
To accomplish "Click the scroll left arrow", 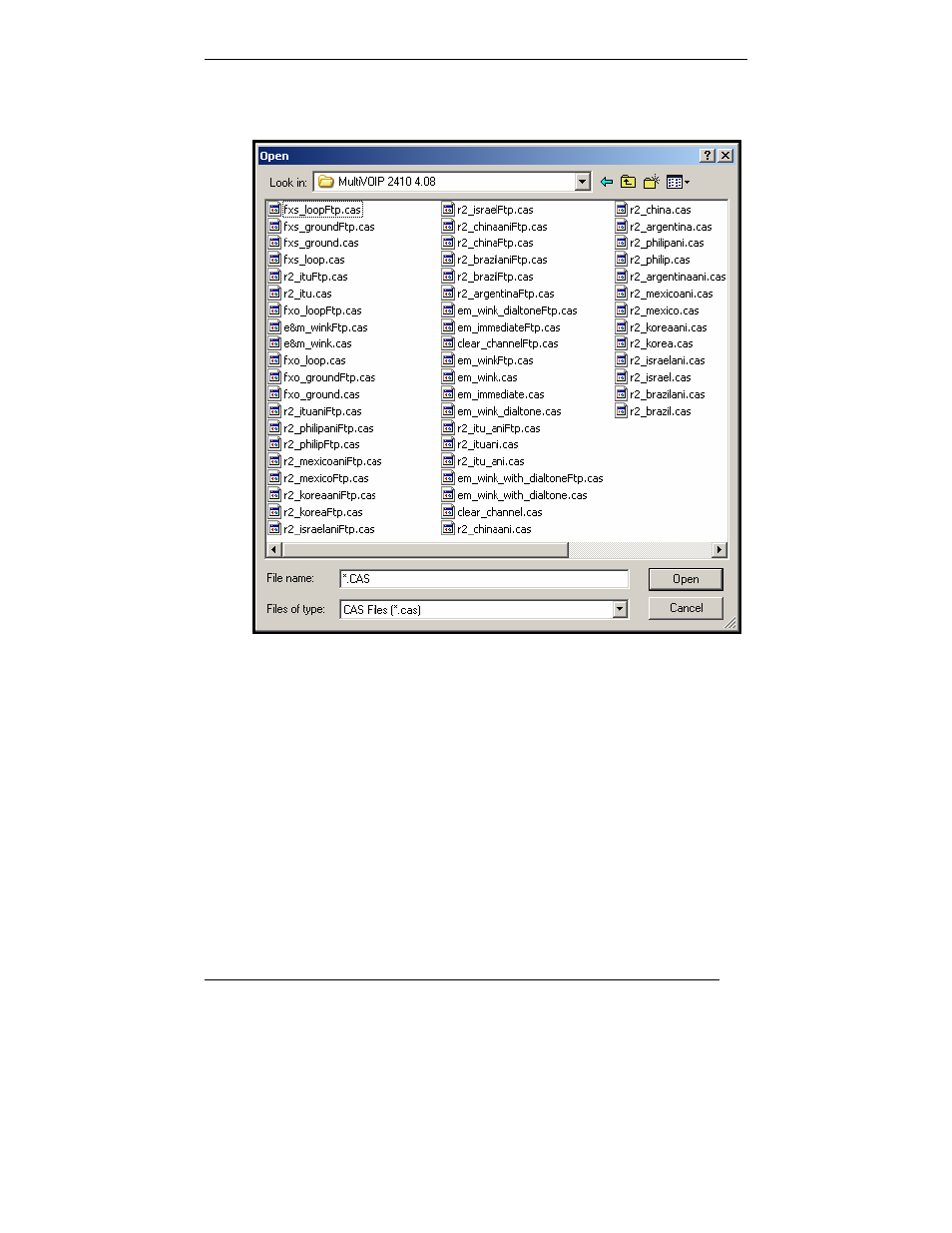I will [273, 550].
